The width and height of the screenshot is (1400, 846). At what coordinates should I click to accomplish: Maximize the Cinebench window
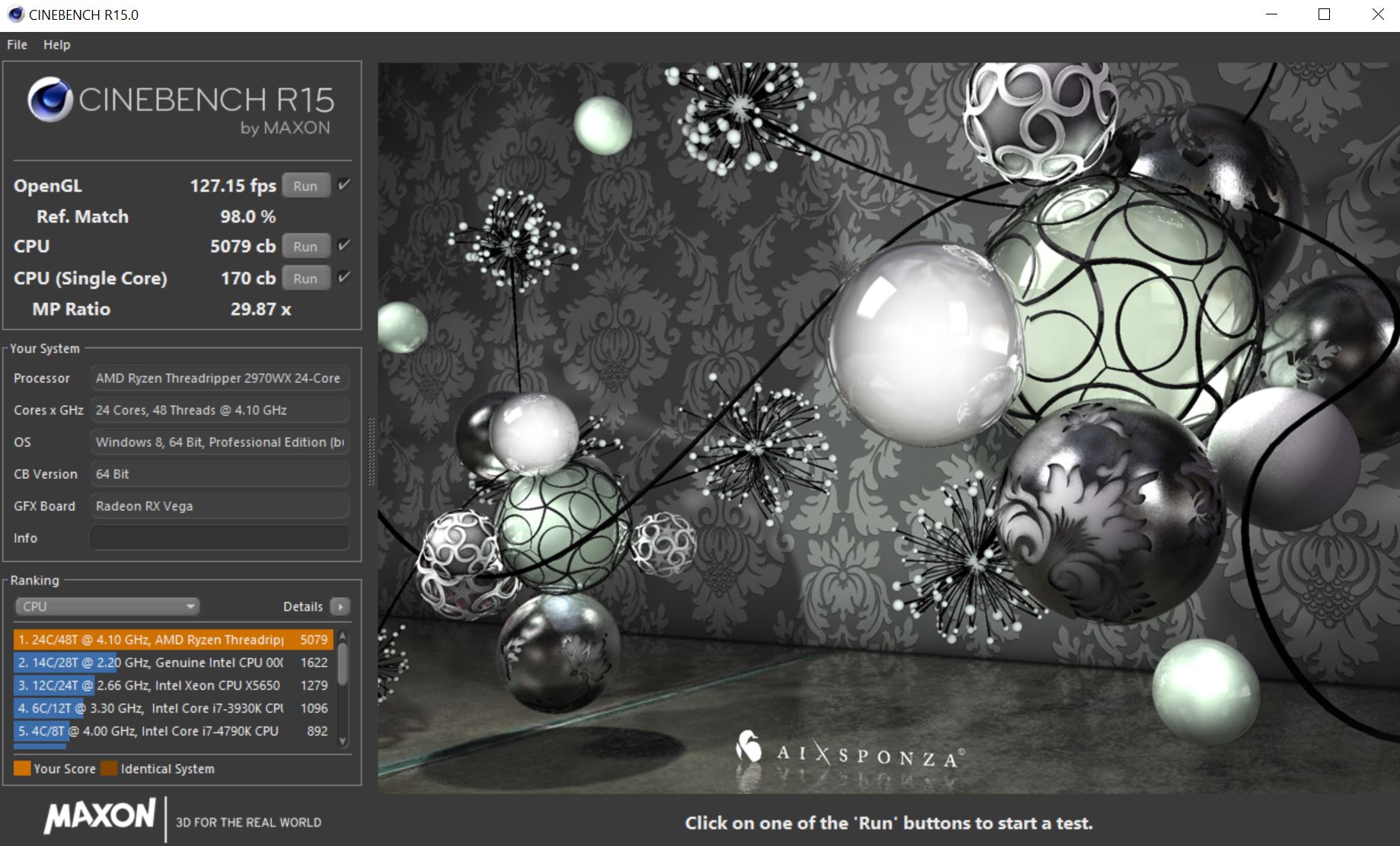coord(1325,14)
